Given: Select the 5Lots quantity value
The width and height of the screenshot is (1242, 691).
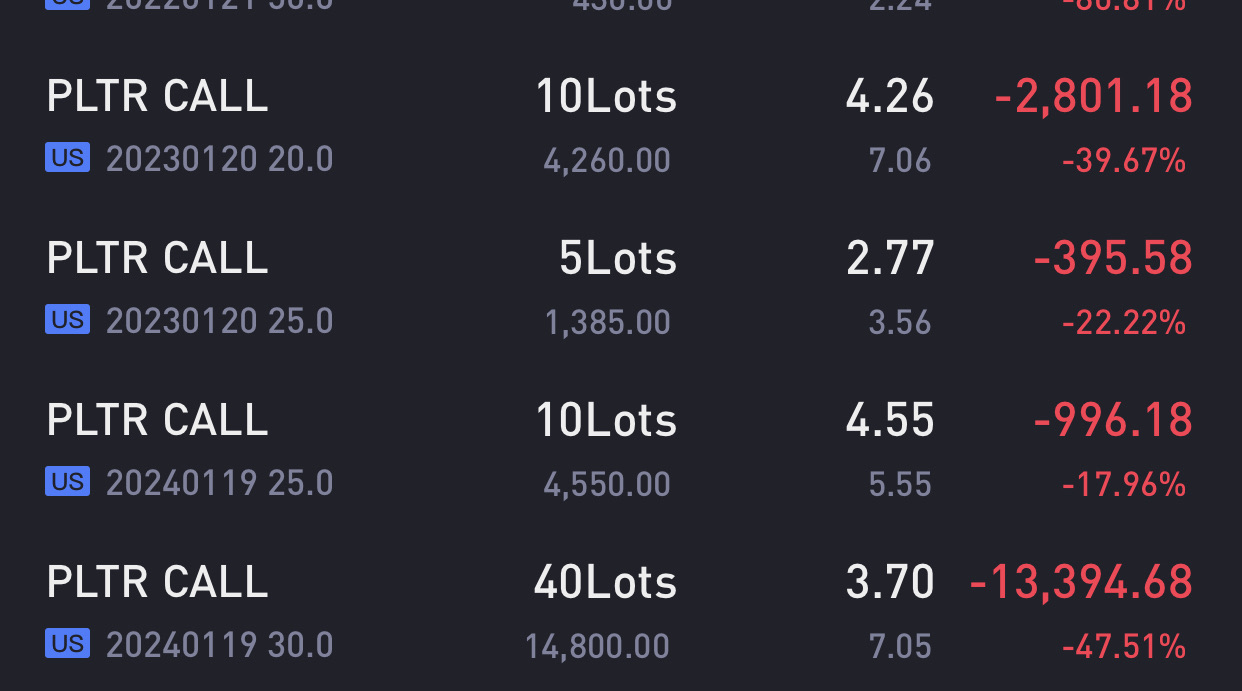Looking at the screenshot, I should pos(618,258).
